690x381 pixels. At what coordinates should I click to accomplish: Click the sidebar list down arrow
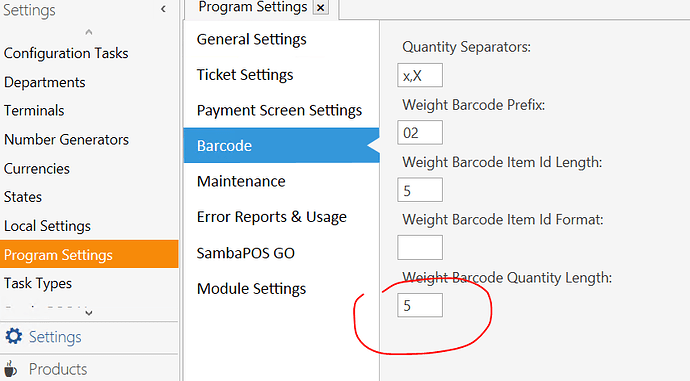click(x=89, y=313)
